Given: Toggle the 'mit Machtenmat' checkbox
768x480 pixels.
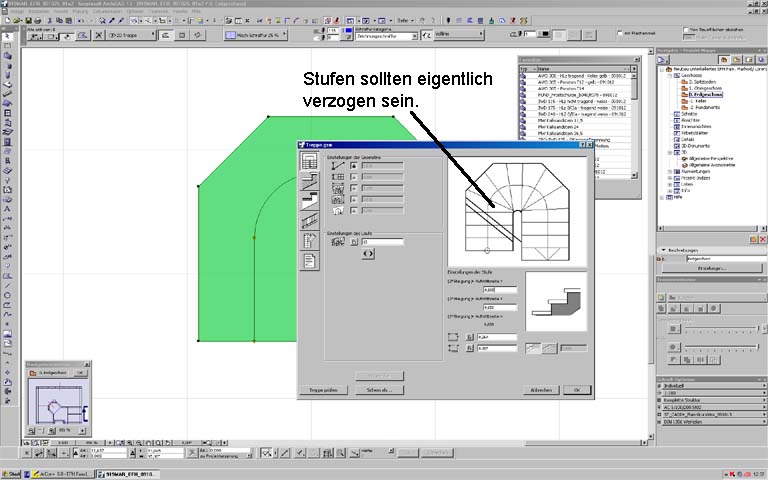Looking at the screenshot, I should point(622,33).
